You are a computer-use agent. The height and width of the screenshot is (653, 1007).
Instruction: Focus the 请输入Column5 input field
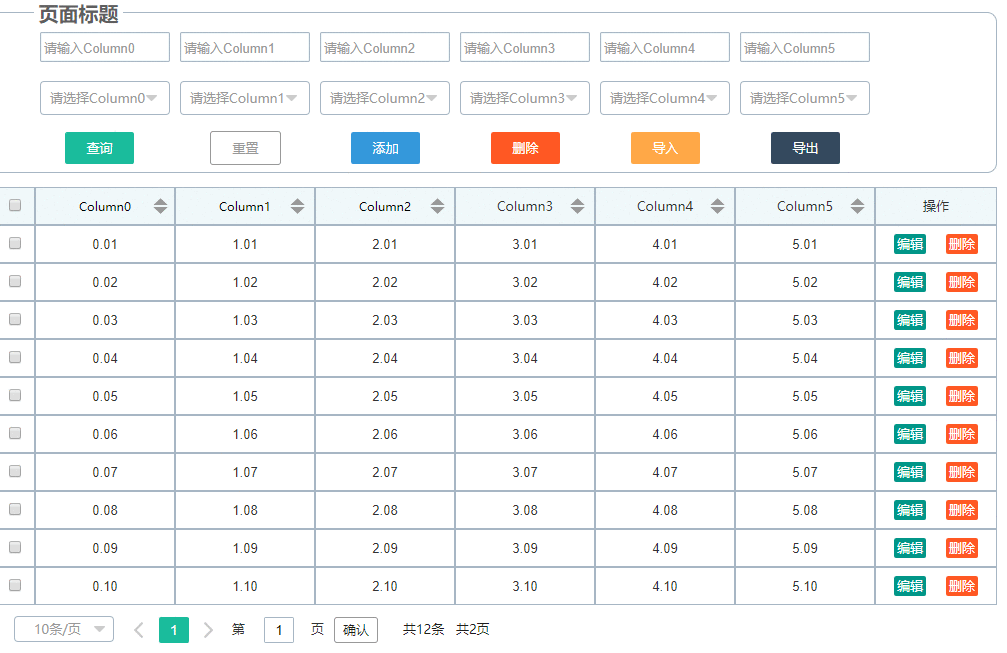pyautogui.click(x=805, y=48)
